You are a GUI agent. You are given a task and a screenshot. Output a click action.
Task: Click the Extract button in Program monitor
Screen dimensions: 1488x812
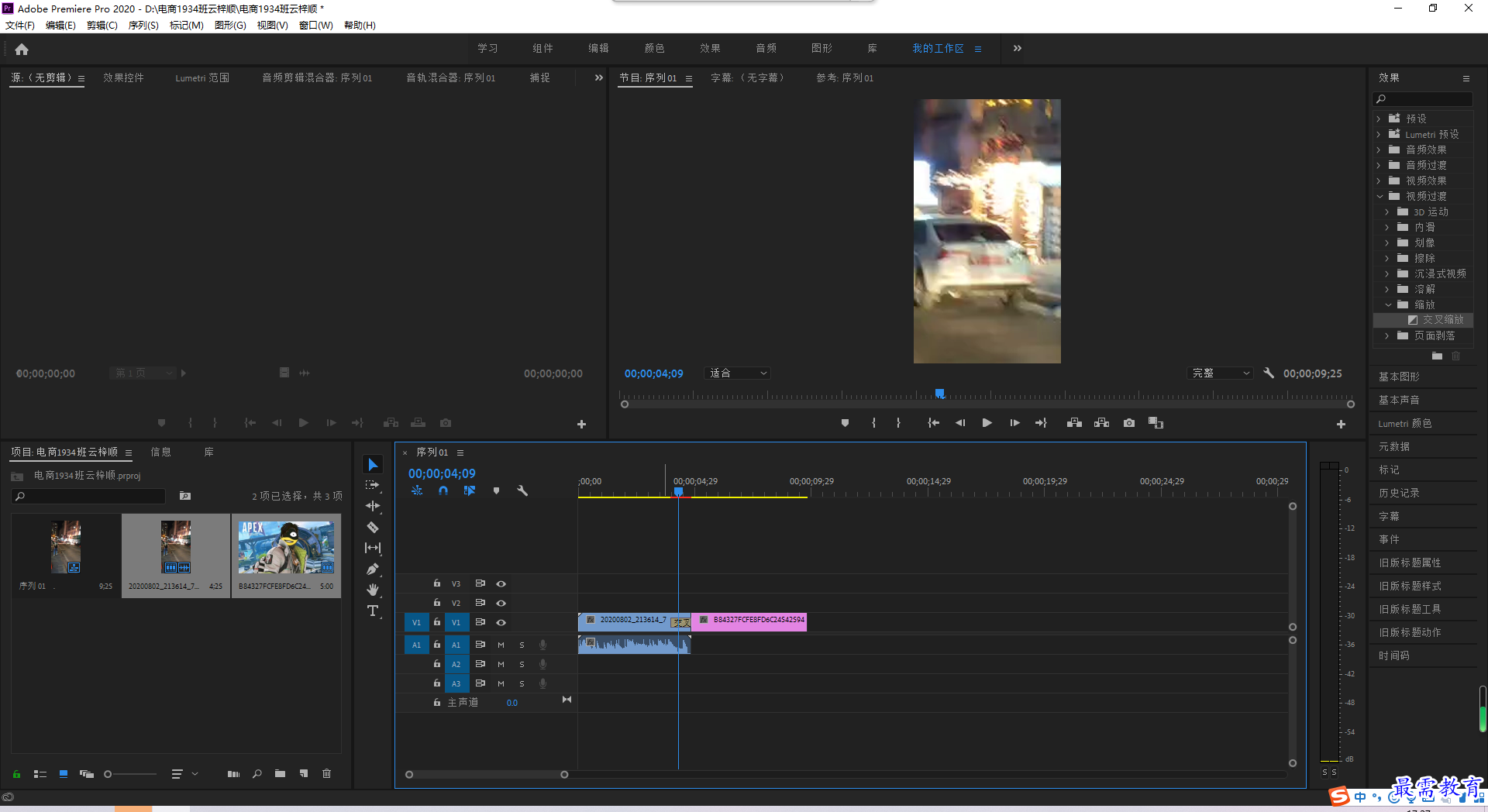pyautogui.click(x=1101, y=423)
